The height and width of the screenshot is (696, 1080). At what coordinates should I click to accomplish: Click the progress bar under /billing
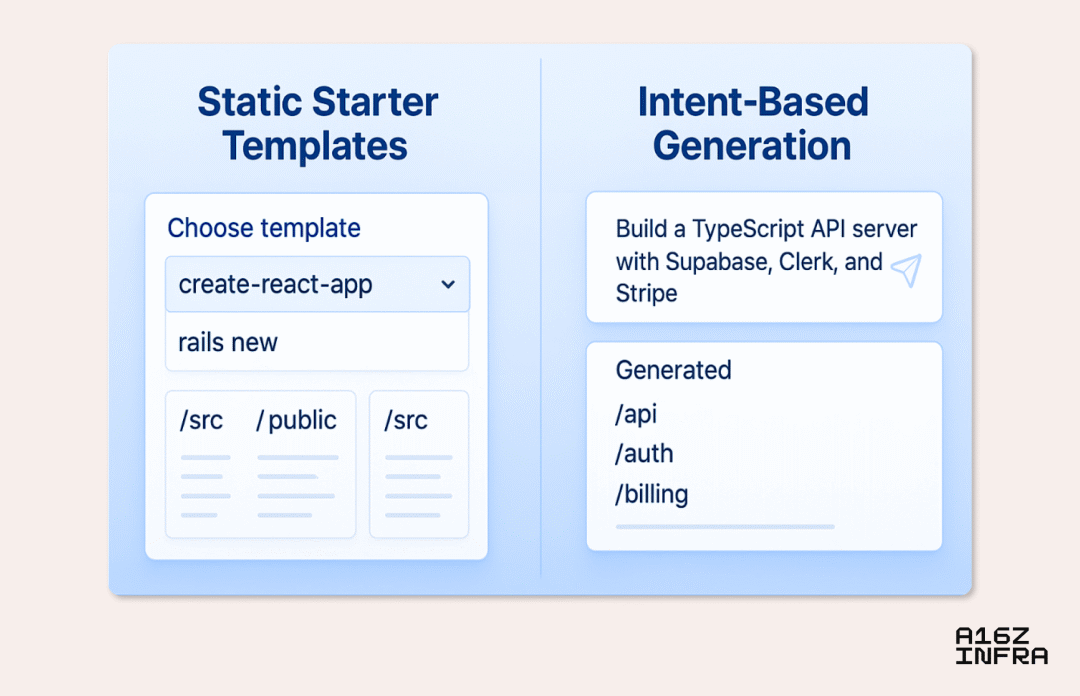click(x=725, y=526)
